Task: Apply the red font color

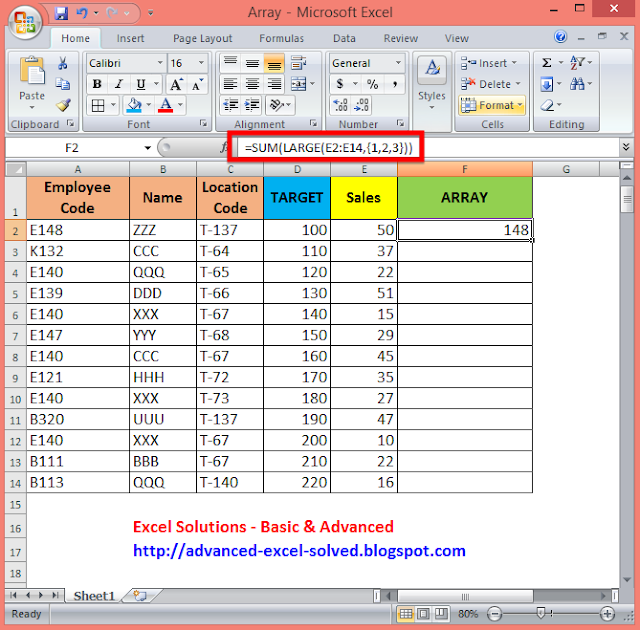Action: pyautogui.click(x=165, y=106)
